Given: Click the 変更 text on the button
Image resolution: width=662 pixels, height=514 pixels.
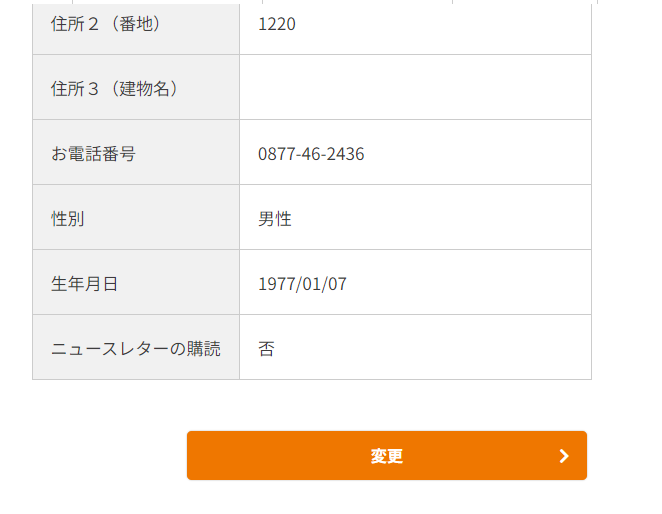Looking at the screenshot, I should coord(386,456).
